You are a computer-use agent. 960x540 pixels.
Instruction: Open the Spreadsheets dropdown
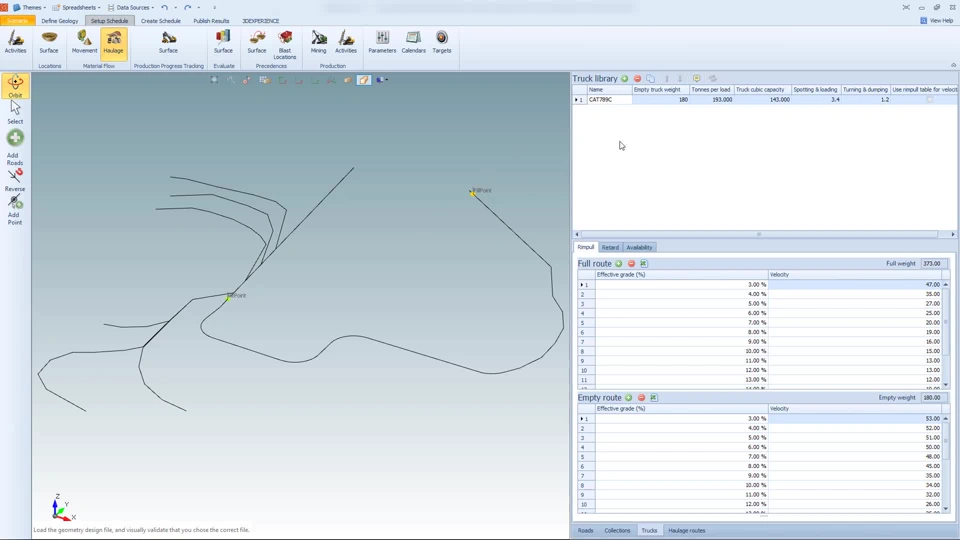[x=77, y=7]
